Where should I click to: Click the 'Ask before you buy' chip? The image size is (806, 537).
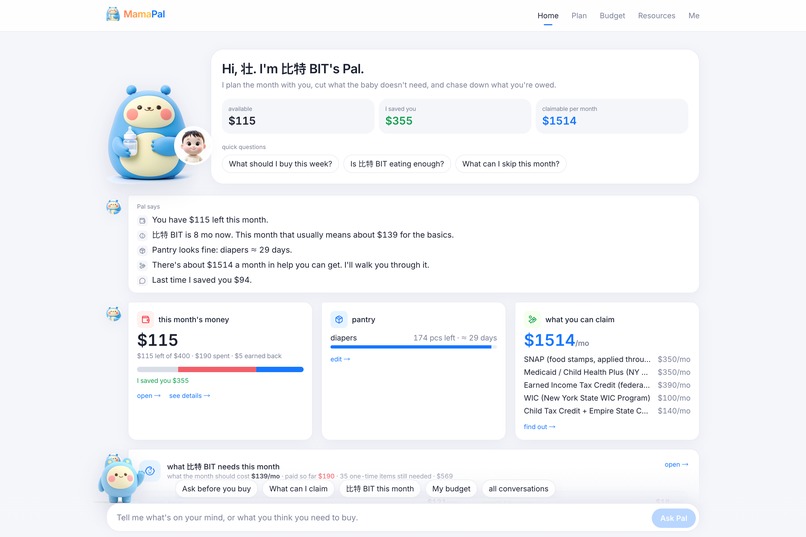tap(216, 489)
